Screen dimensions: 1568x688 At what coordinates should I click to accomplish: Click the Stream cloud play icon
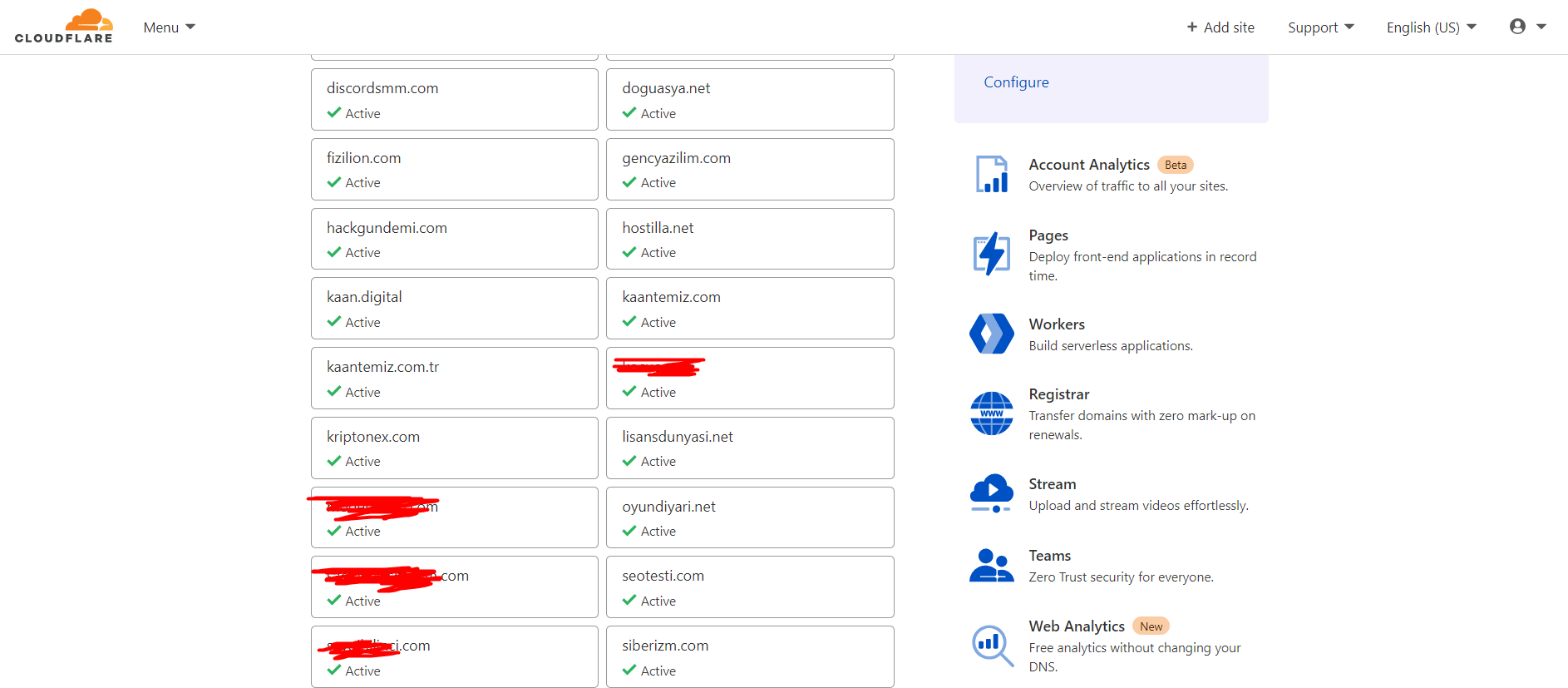992,493
